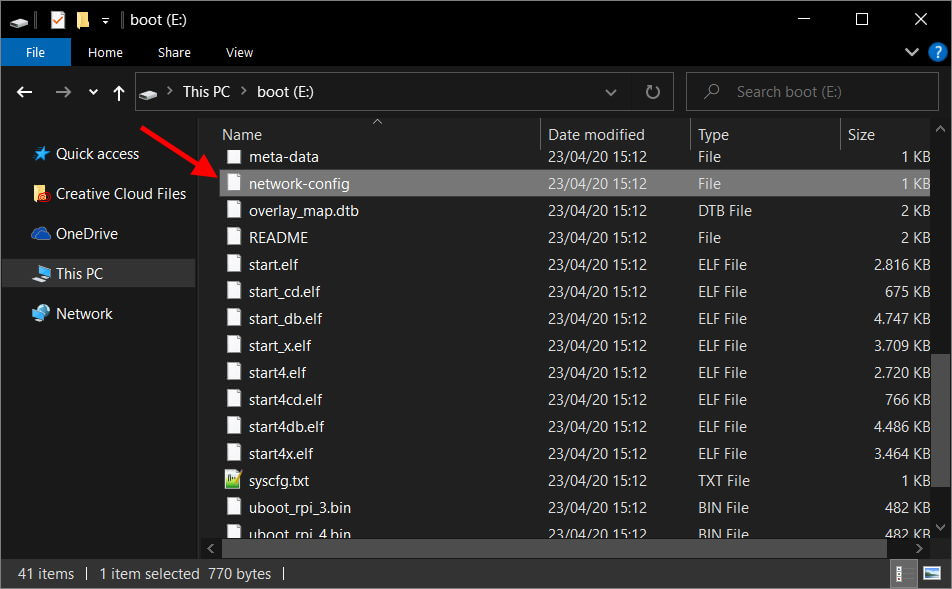Click This PC in the address bar
The height and width of the screenshot is (589, 952).
pos(206,92)
